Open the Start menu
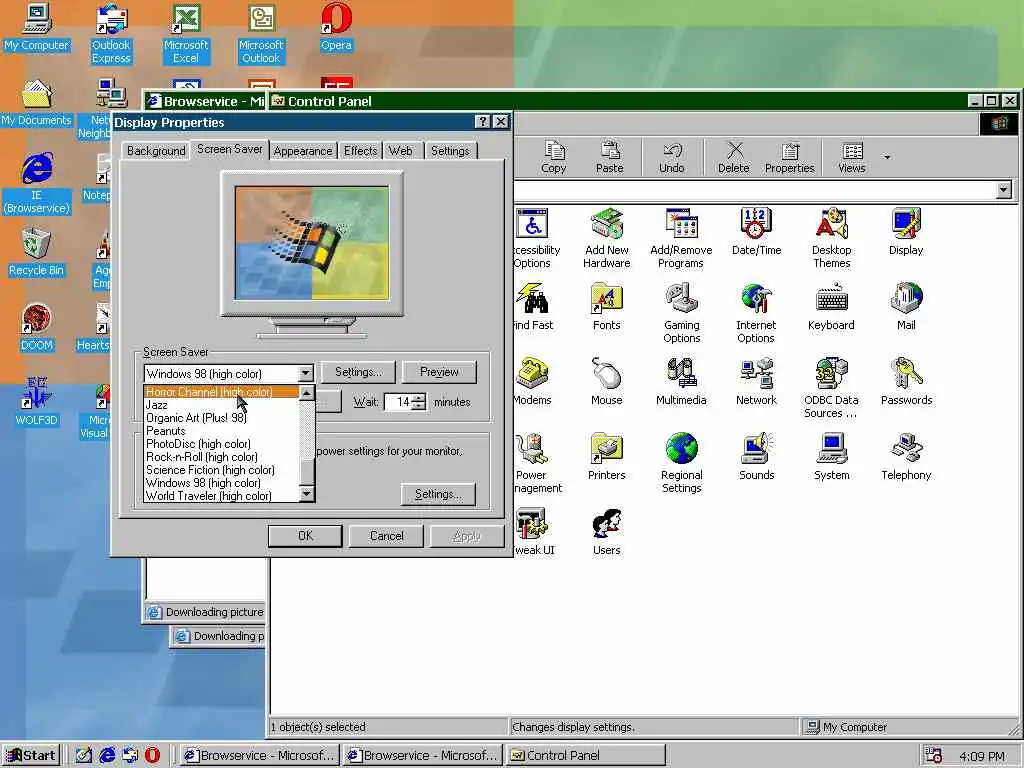 pos(31,756)
